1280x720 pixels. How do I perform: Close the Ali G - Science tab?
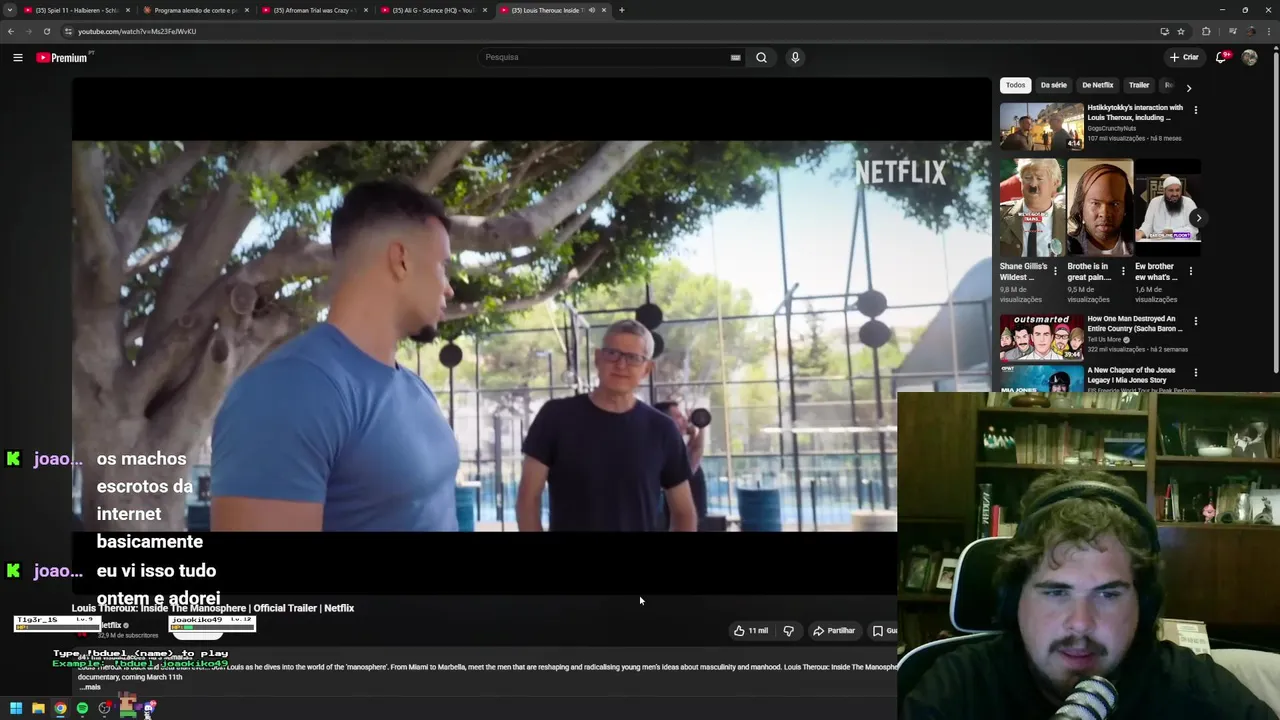coord(485,10)
